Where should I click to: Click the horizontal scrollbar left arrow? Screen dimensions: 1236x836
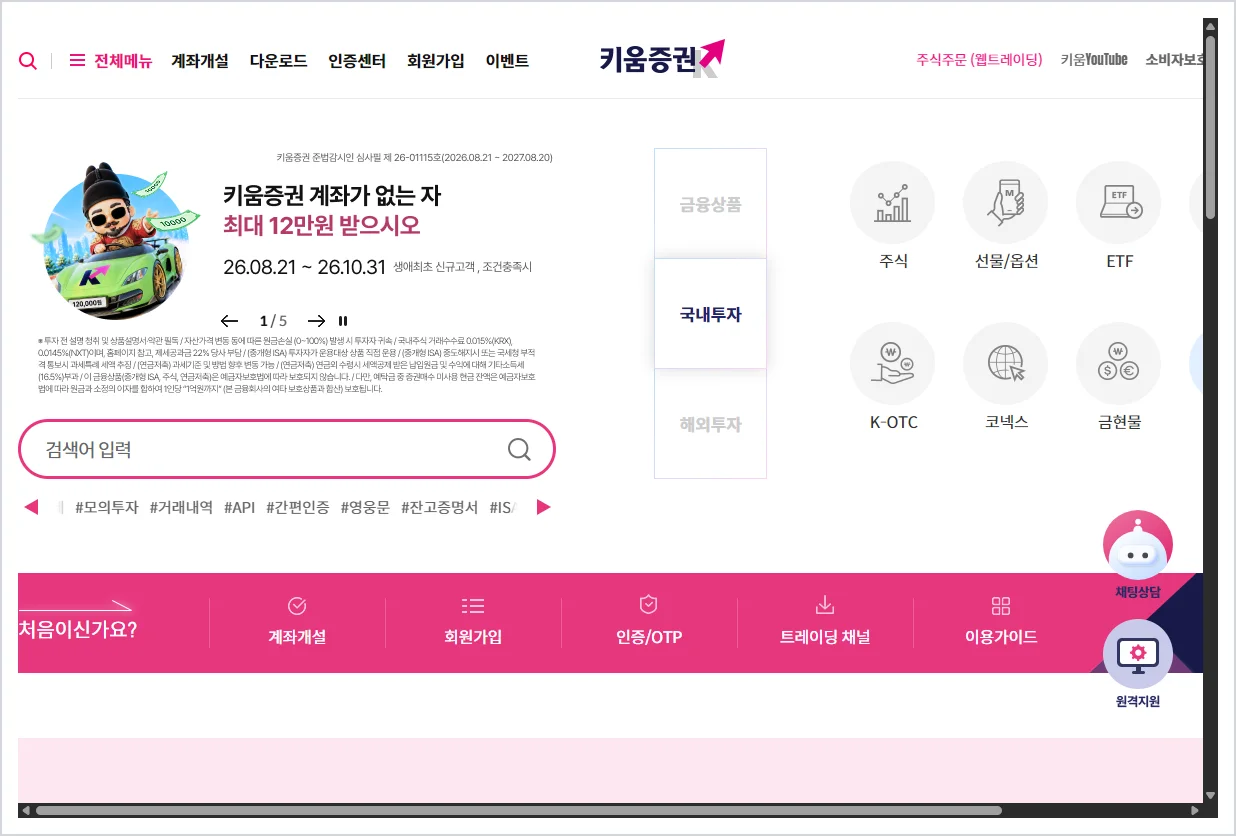25,810
